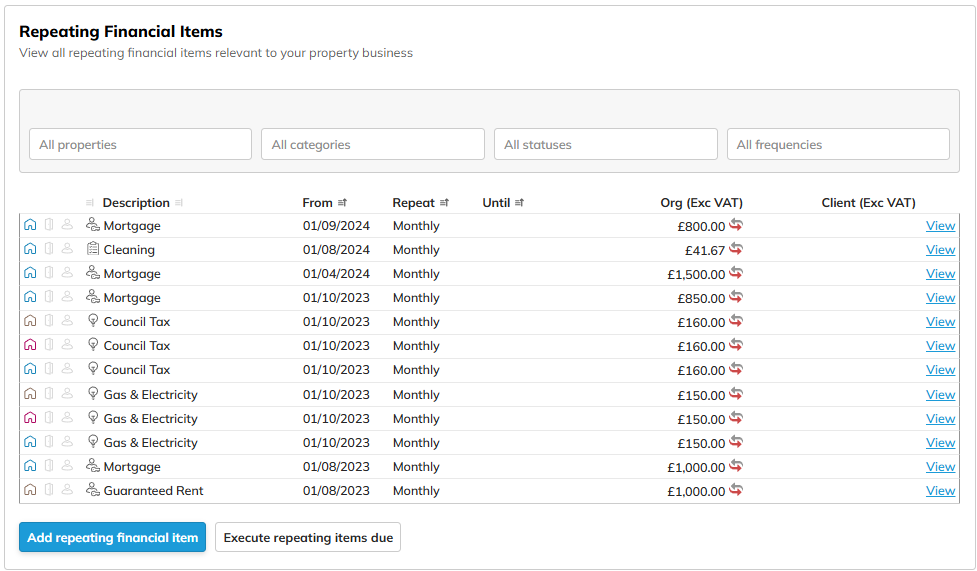
Task: Click Execute repeating items due
Action: (x=308, y=537)
